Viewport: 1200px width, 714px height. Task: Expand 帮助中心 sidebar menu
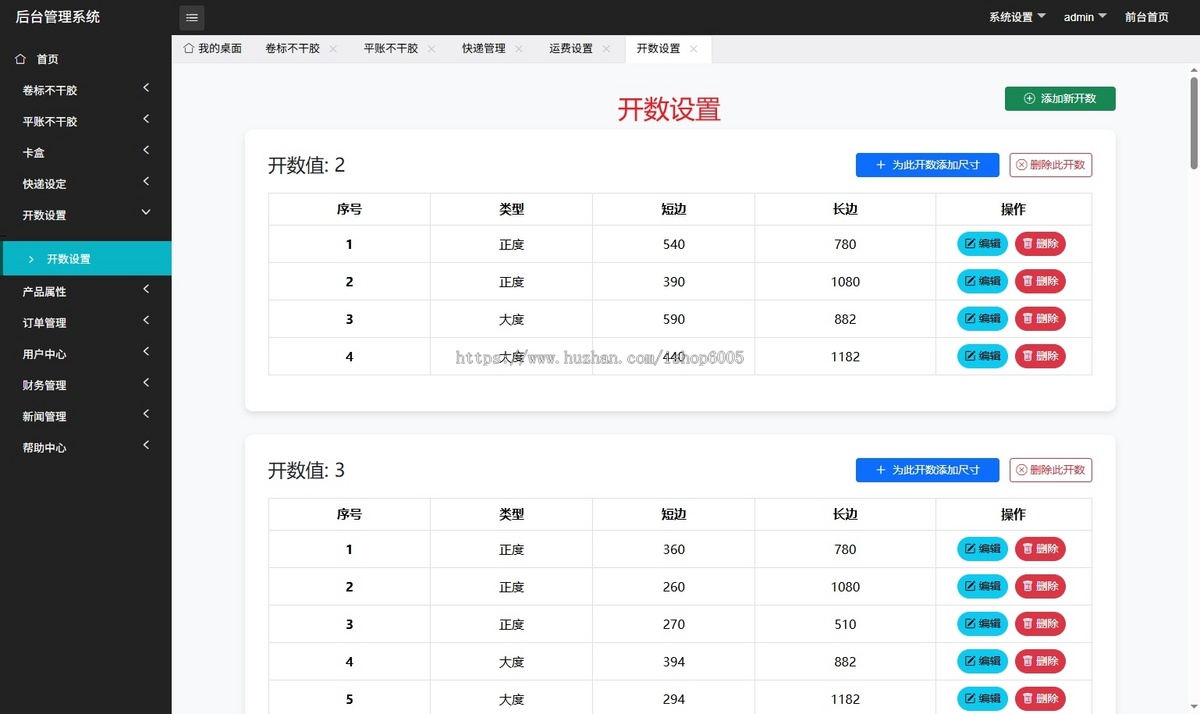coord(86,448)
